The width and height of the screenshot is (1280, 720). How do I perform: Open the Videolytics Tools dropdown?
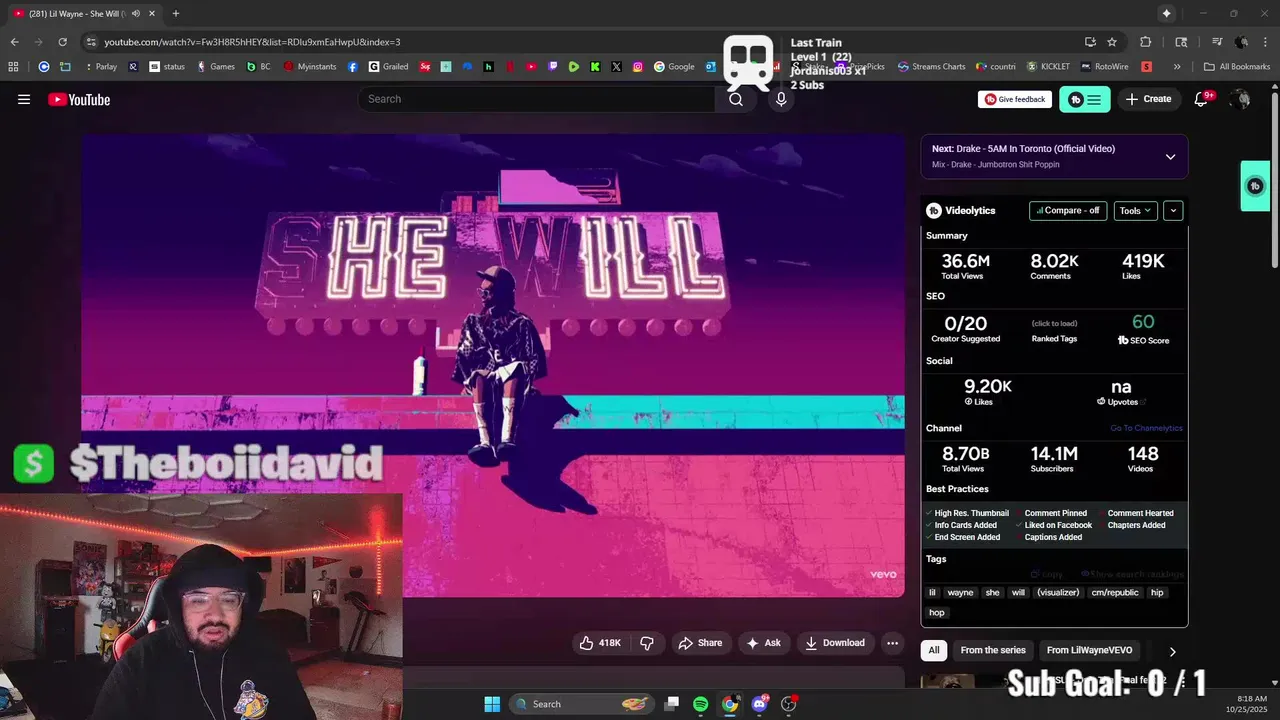tap(1135, 211)
